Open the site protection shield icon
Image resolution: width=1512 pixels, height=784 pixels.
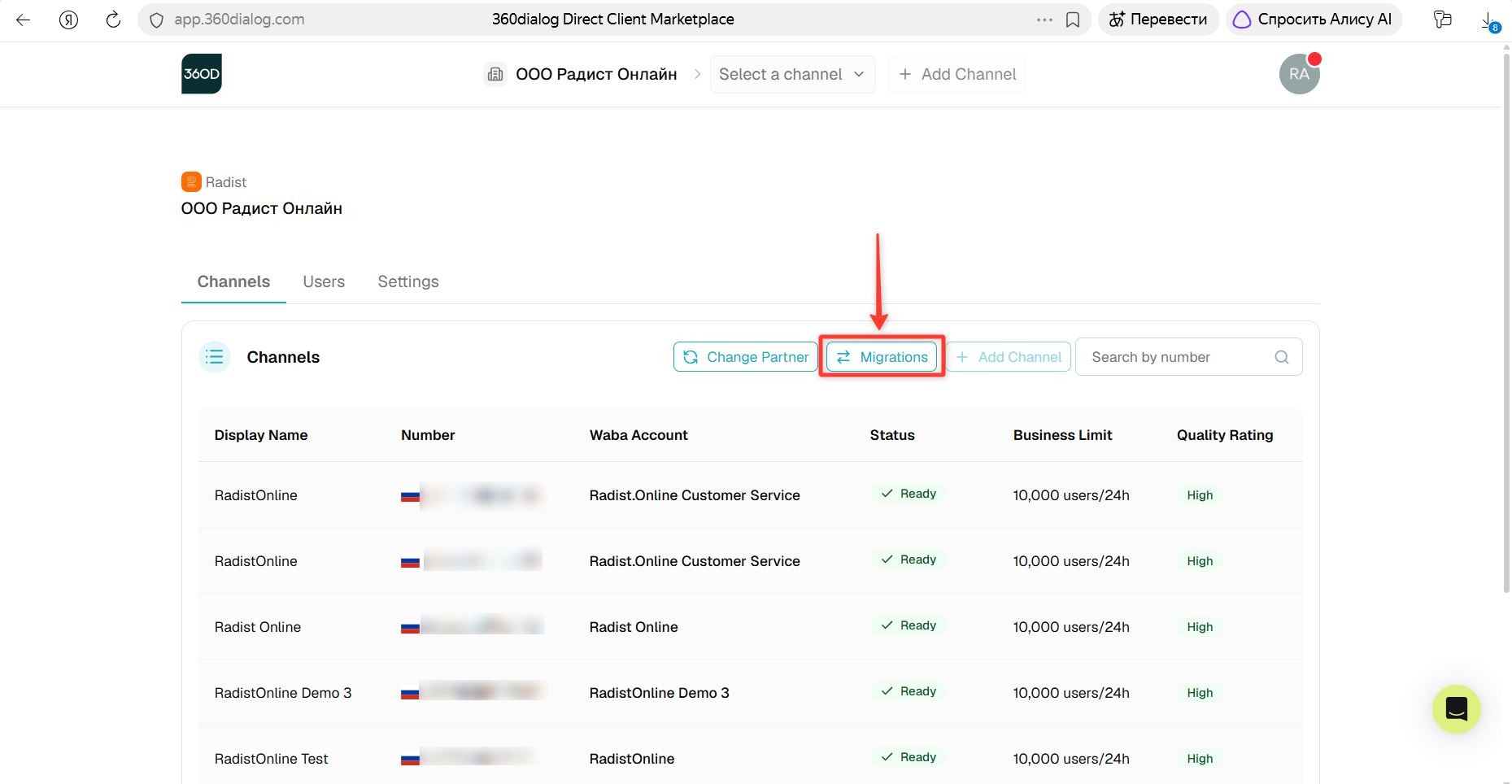(157, 20)
